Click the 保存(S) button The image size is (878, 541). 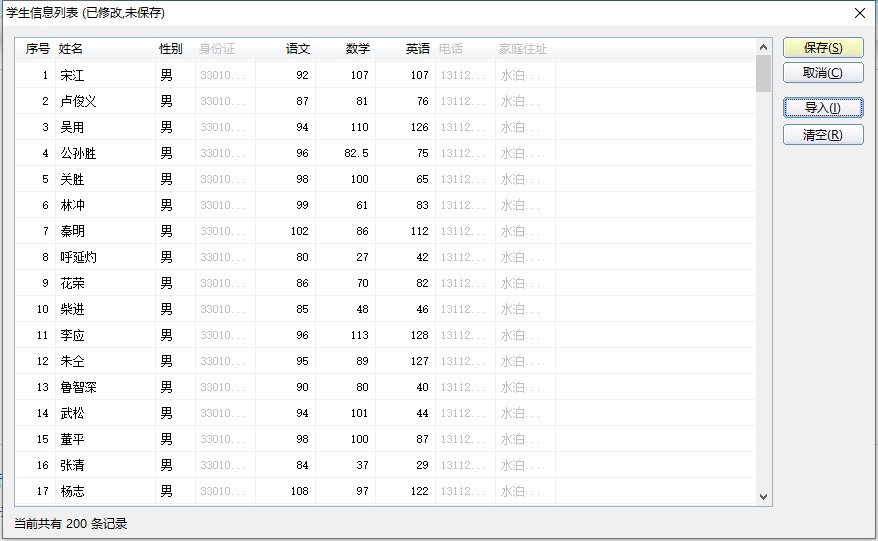click(x=823, y=48)
